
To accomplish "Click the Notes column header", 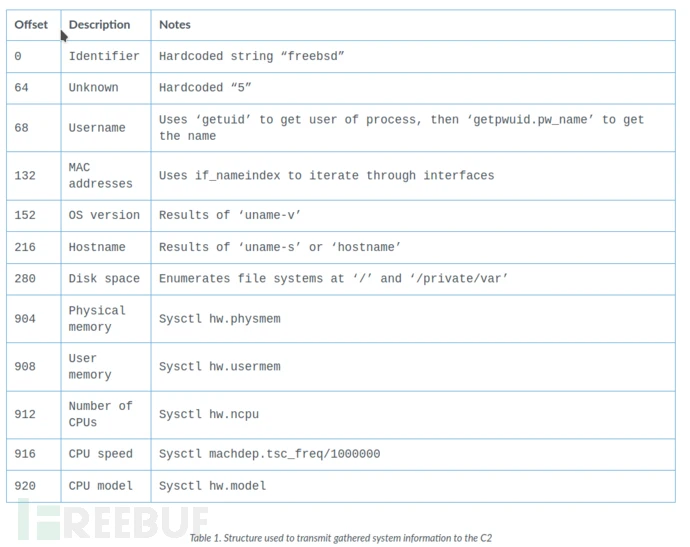I will 175,25.
